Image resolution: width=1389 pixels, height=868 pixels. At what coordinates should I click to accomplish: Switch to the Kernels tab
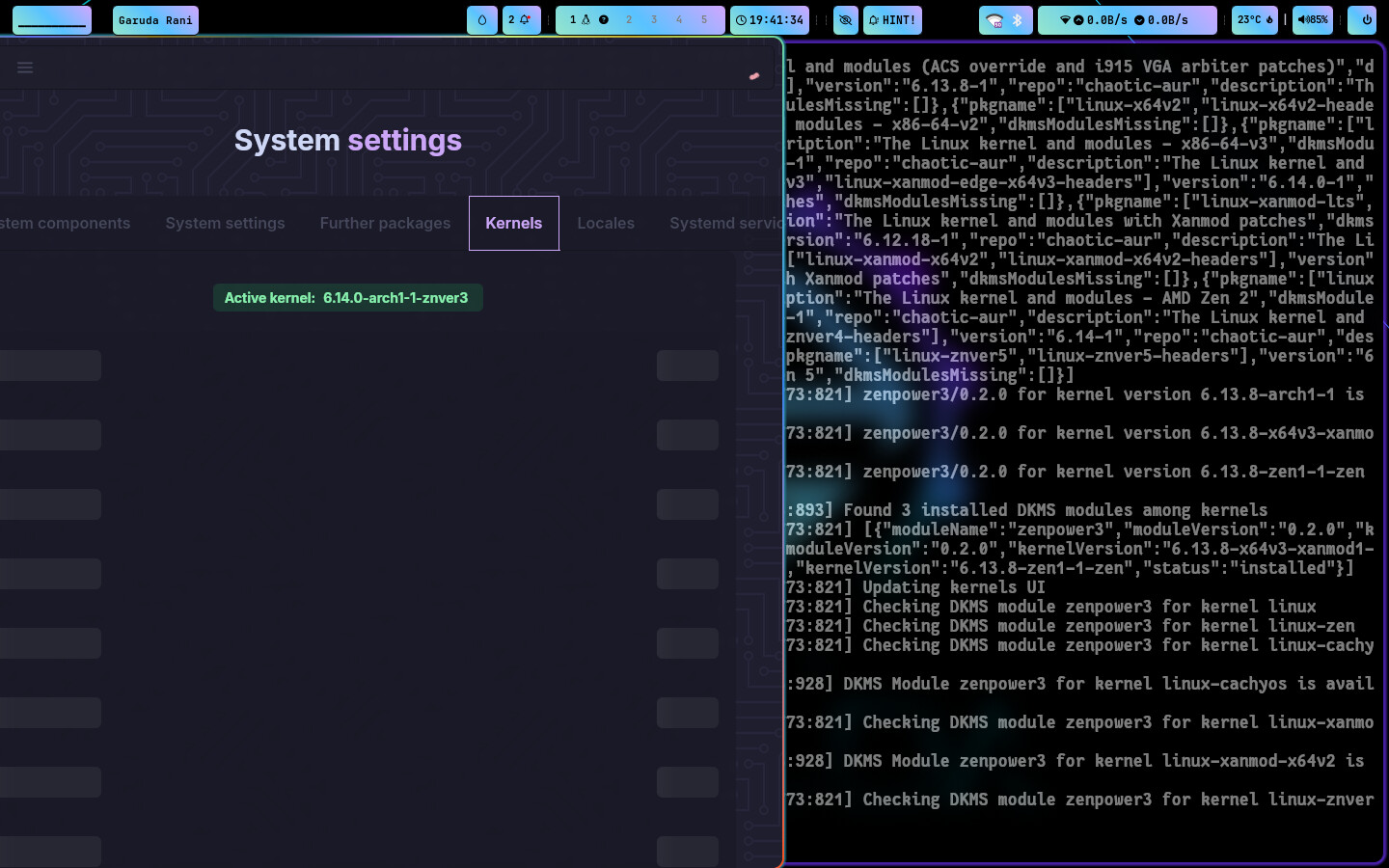pyautogui.click(x=513, y=223)
